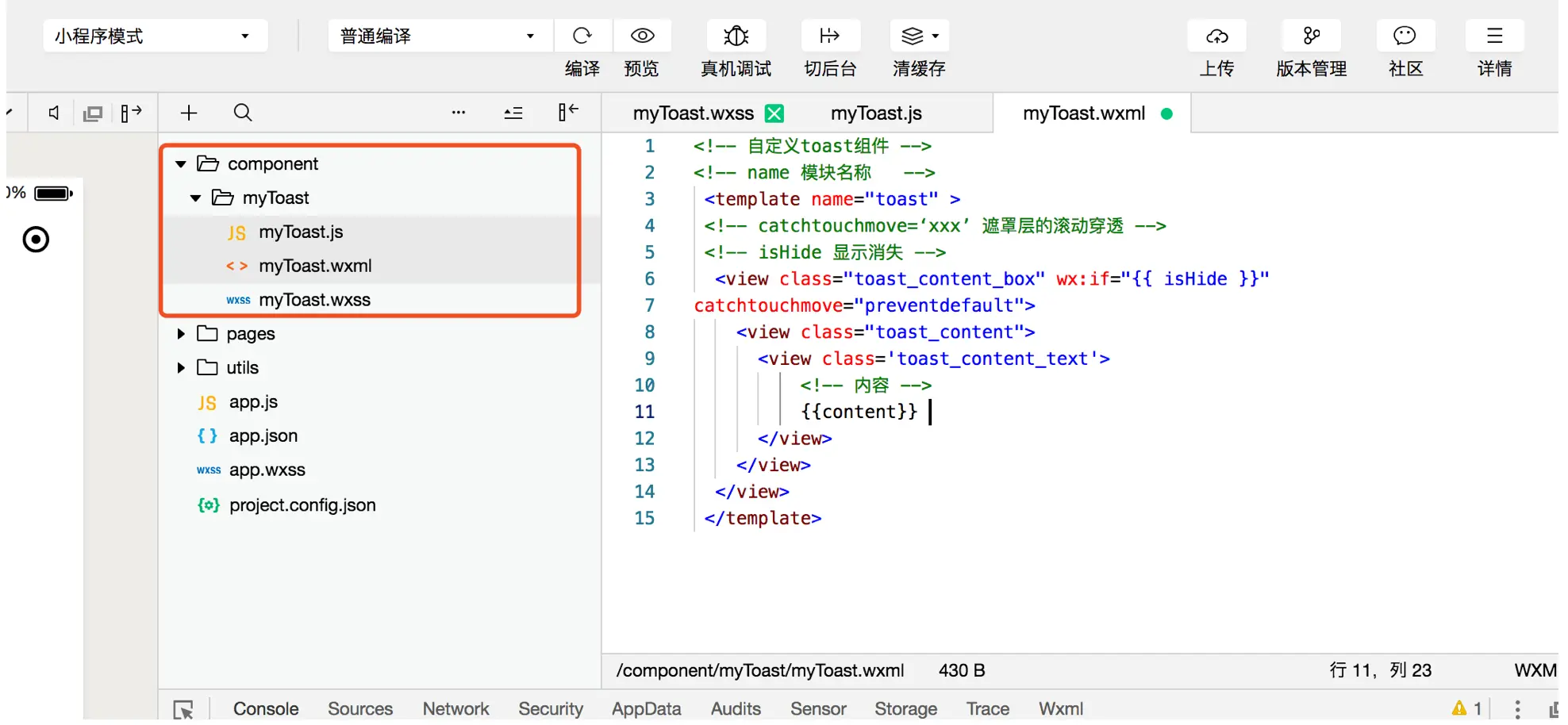Open the Storage devtools tab
The width and height of the screenshot is (1568, 725).
[x=905, y=708]
